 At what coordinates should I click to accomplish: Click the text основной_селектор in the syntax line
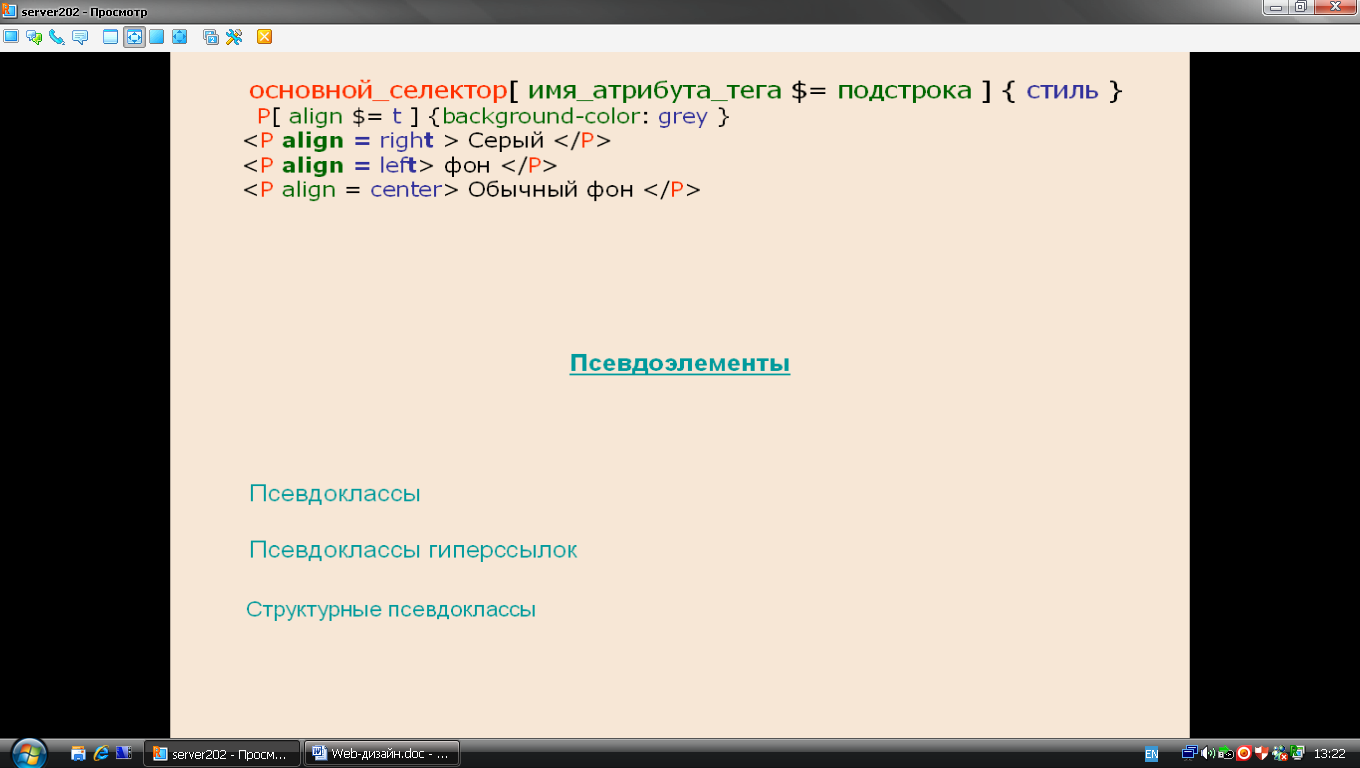click(x=379, y=91)
